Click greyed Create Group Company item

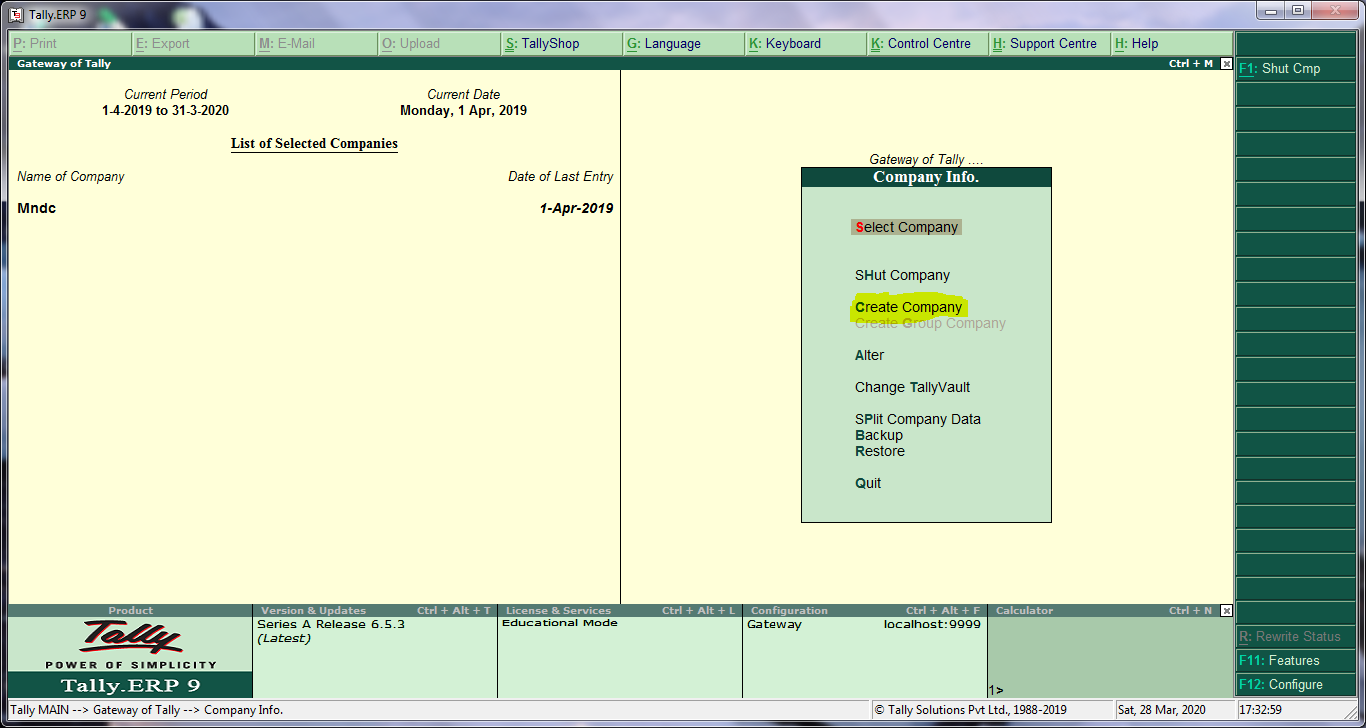tap(930, 323)
